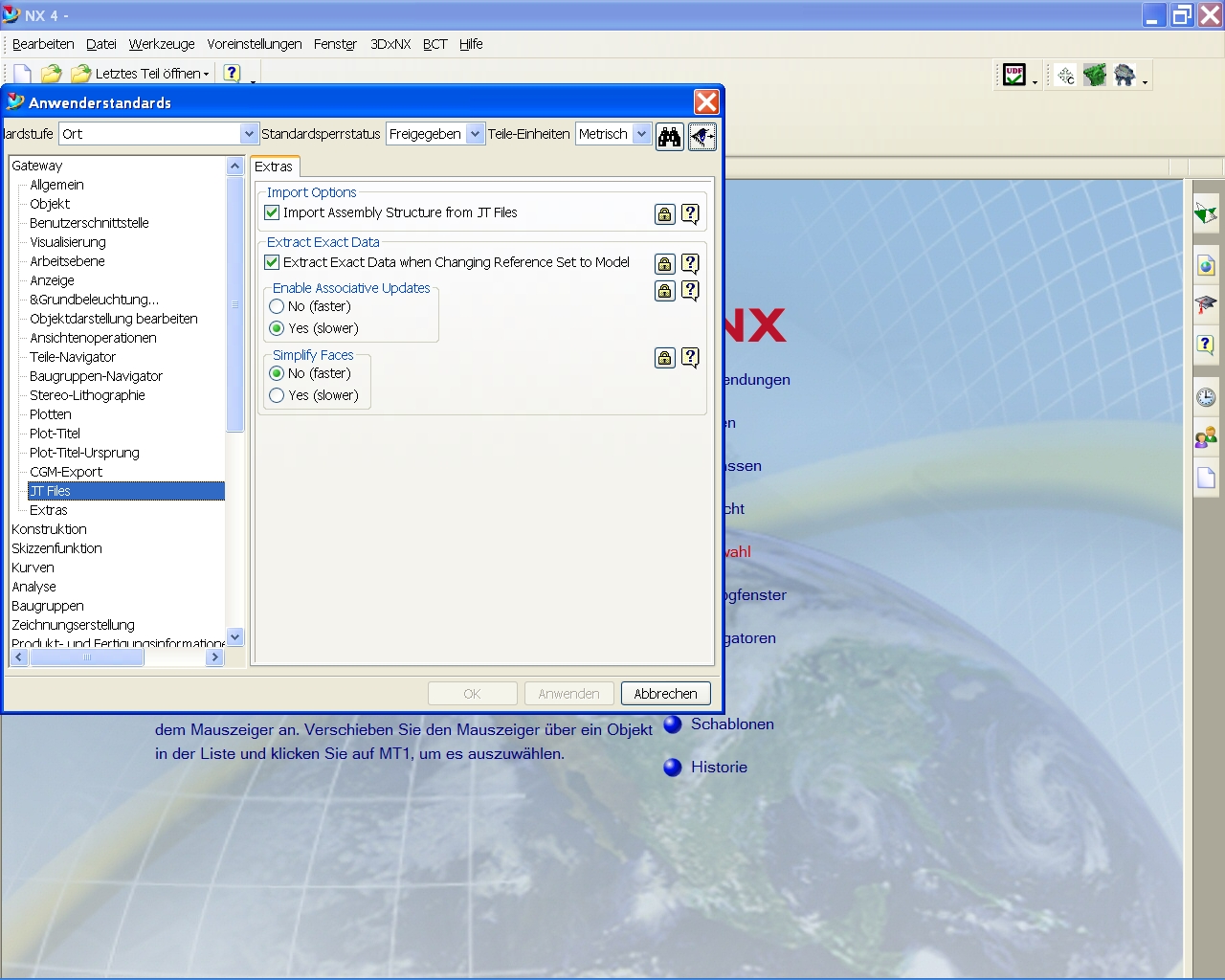Image resolution: width=1225 pixels, height=980 pixels.
Task: Click help icon for Enable Associative Updates
Action: 690,290
